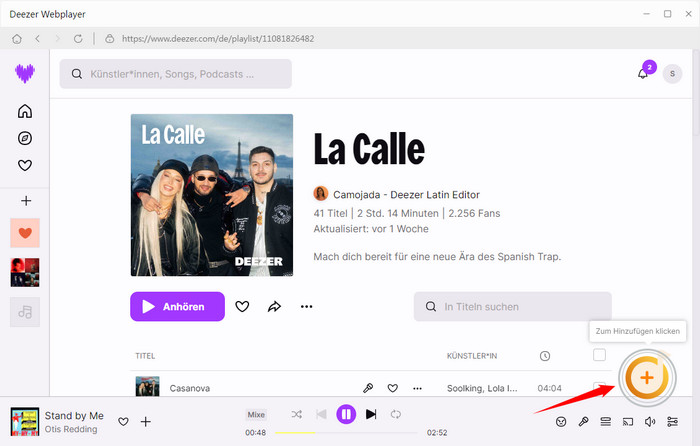Toggle shuffle in the player
This screenshot has height=446, width=700.
tap(296, 414)
